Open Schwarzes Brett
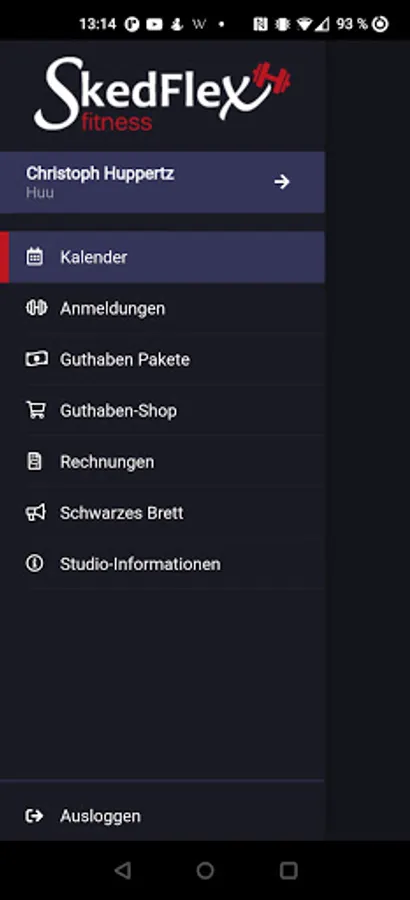The width and height of the screenshot is (410, 900). [x=163, y=513]
